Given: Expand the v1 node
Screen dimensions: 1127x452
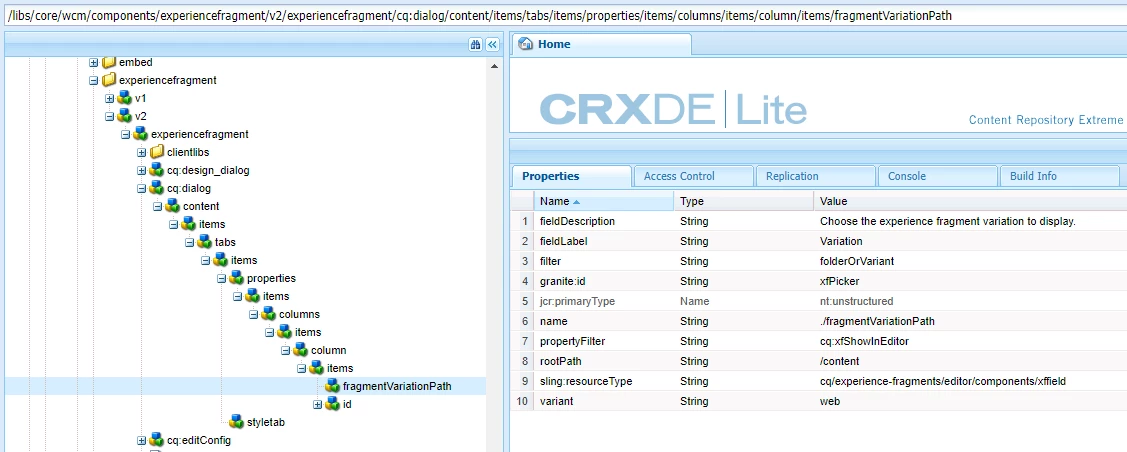Looking at the screenshot, I should [109, 98].
